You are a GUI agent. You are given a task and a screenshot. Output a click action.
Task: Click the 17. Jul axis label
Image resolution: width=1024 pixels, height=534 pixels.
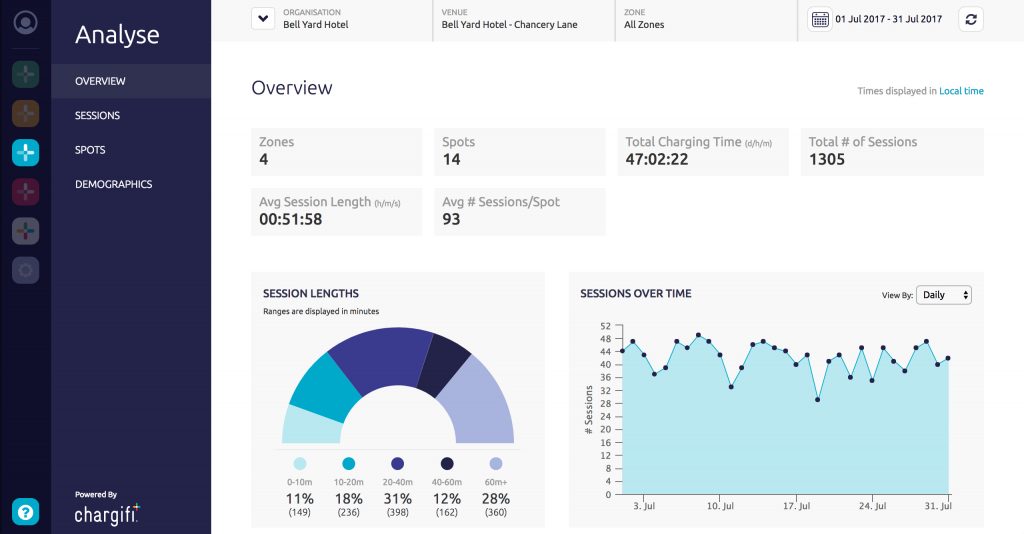796,506
